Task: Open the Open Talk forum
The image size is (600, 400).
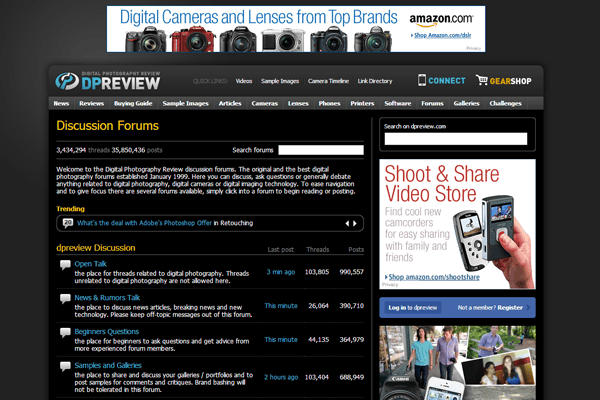Action: coord(90,264)
